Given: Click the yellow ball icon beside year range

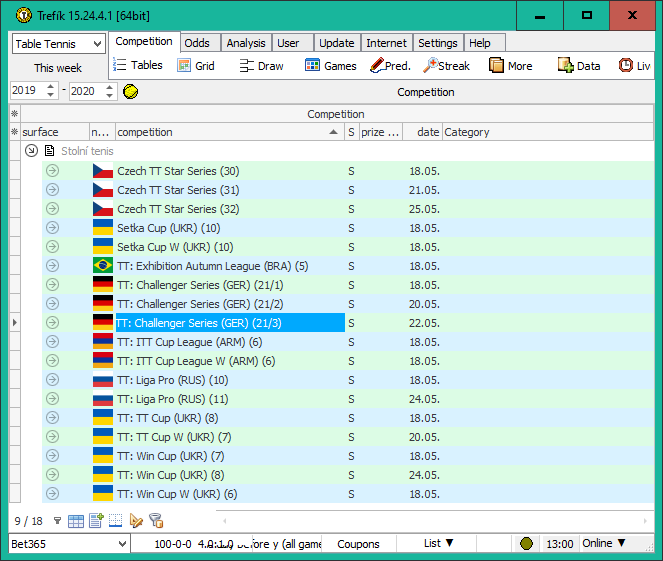Looking at the screenshot, I should (x=130, y=92).
